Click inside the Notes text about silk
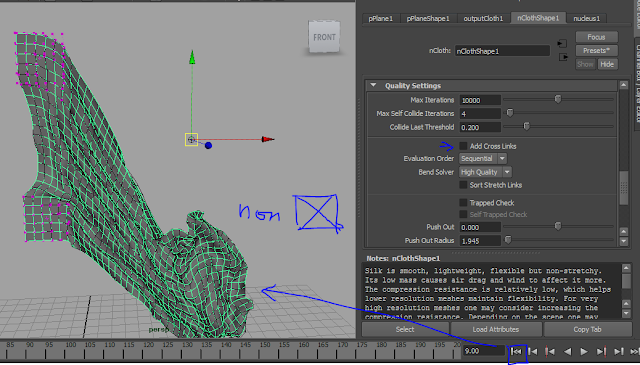The image size is (640, 365). [x=492, y=292]
